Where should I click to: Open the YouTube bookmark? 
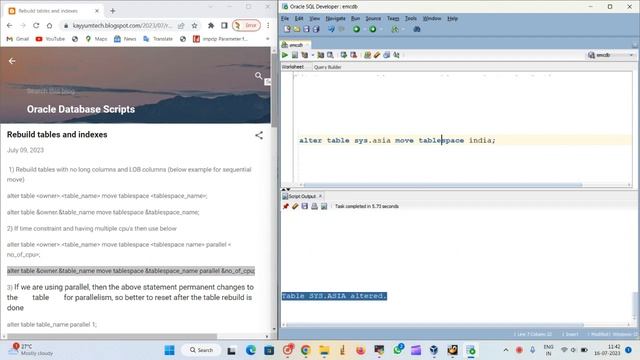[x=50, y=39]
